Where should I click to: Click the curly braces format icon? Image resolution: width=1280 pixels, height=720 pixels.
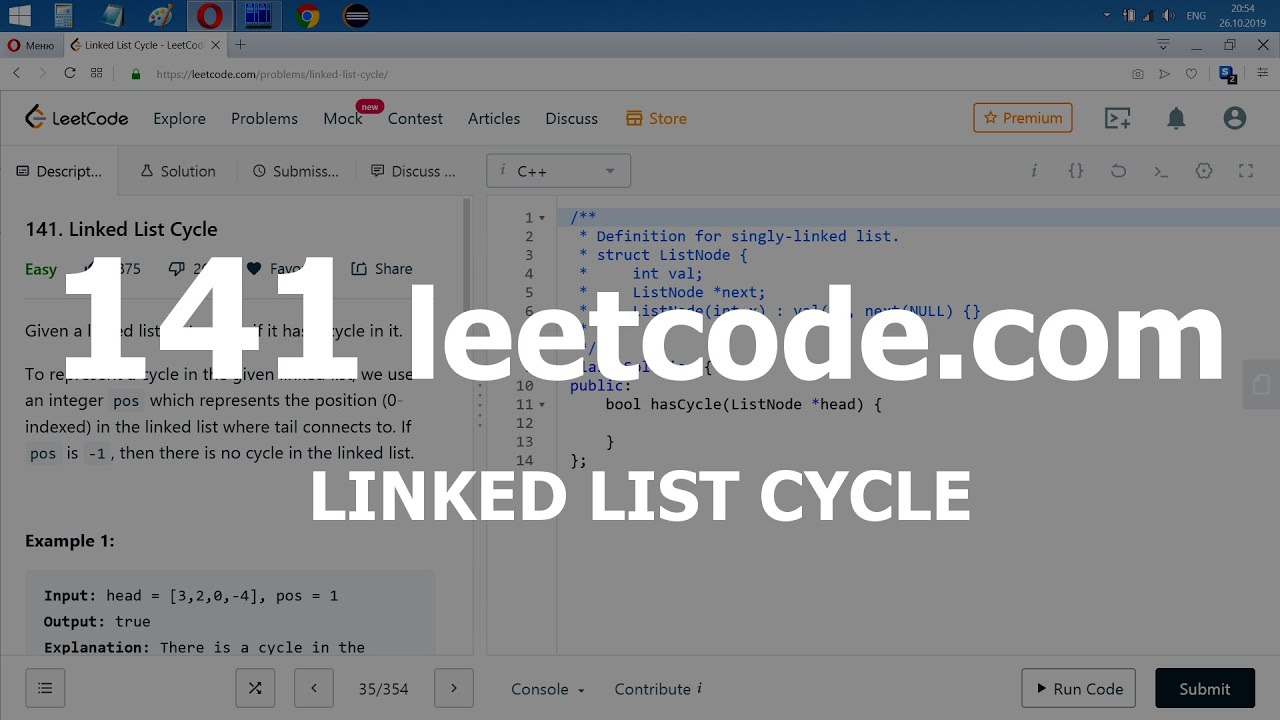click(1076, 171)
